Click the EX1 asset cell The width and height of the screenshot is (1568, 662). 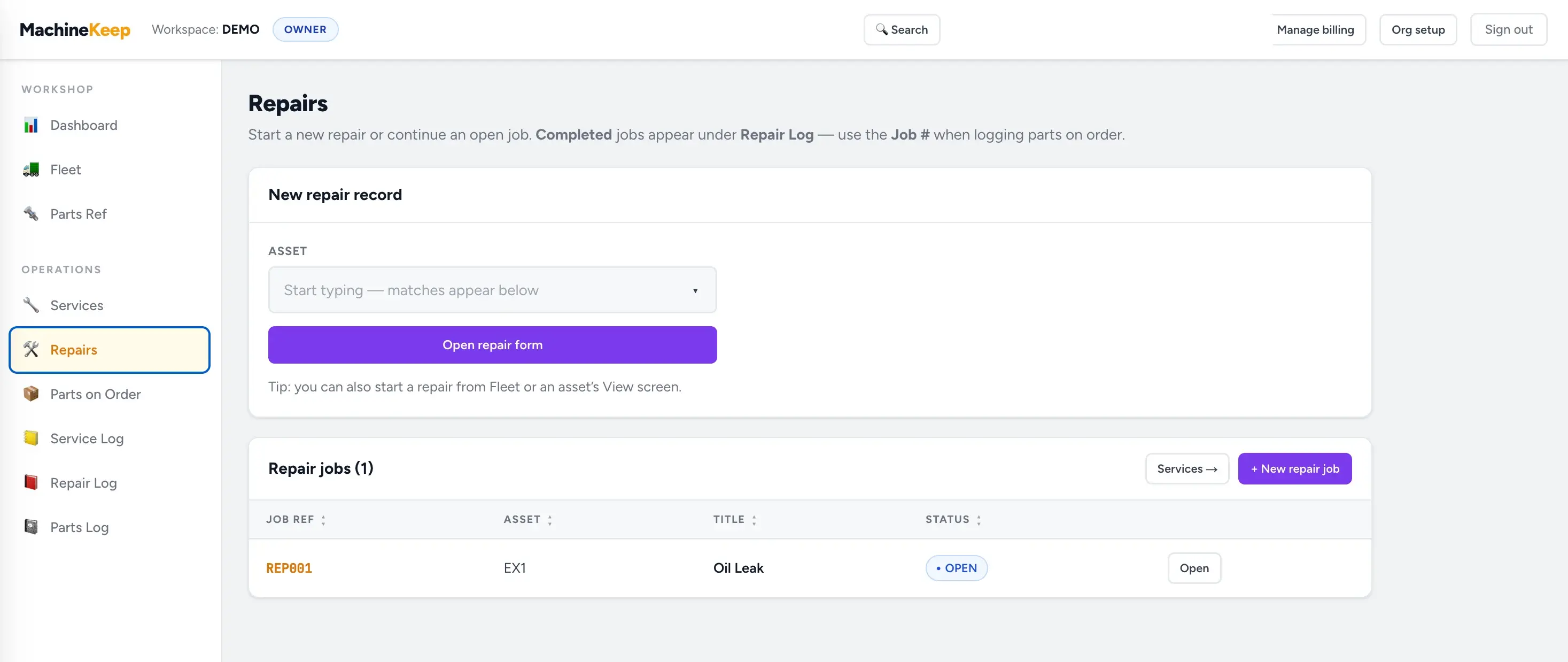coord(514,567)
